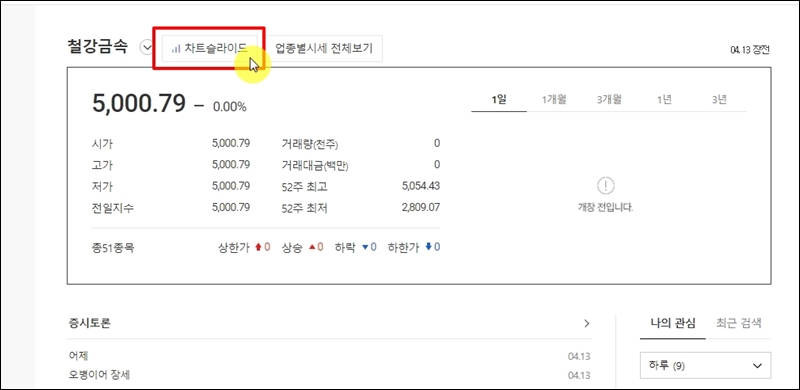Select the 나의 관심 tab
This screenshot has width=800, height=390.
[672, 323]
